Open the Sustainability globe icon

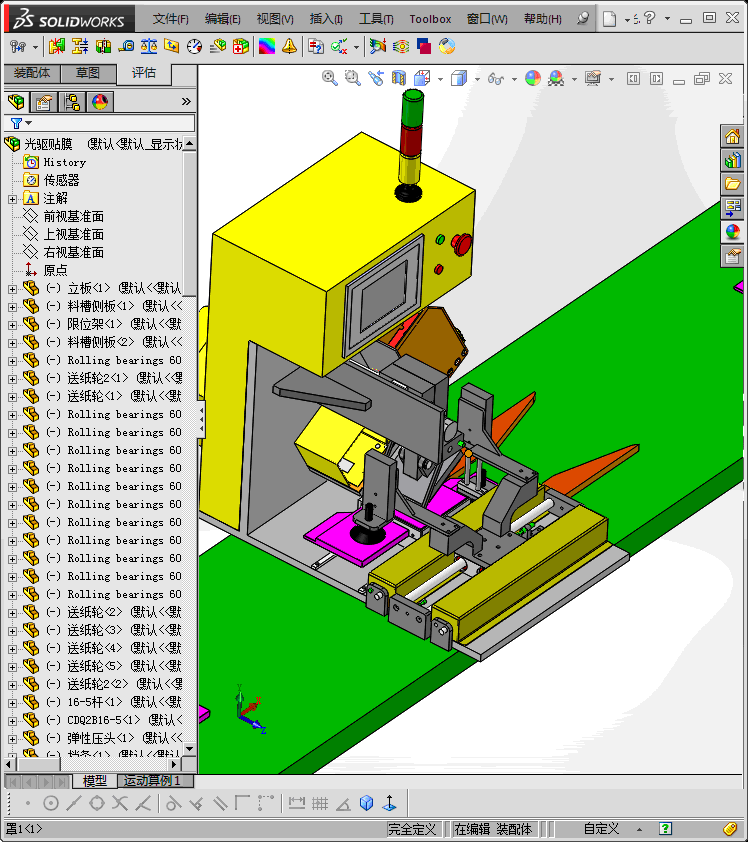coord(447,47)
